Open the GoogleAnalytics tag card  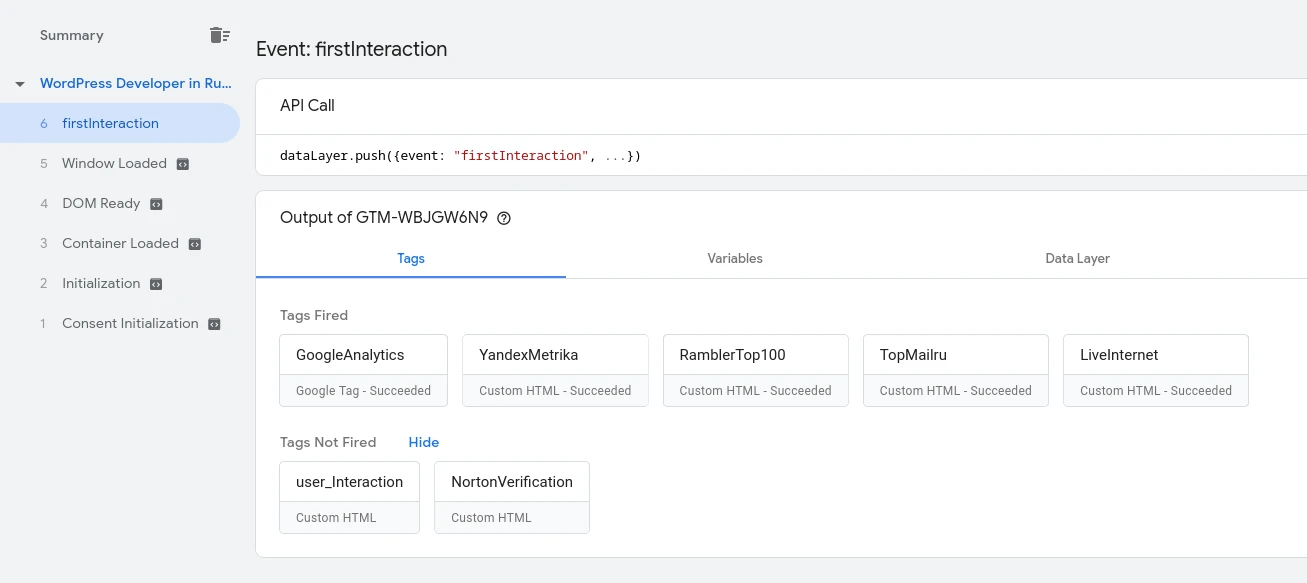(x=363, y=370)
